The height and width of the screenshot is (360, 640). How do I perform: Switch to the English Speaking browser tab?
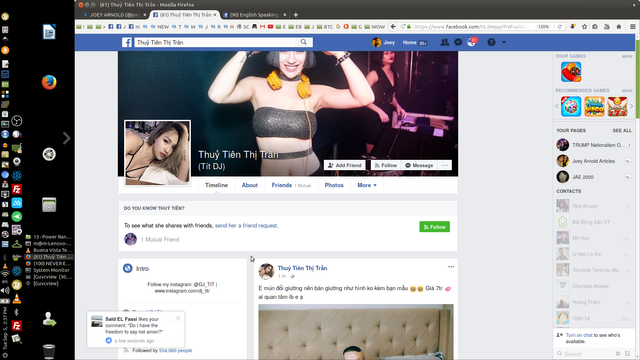coord(254,15)
